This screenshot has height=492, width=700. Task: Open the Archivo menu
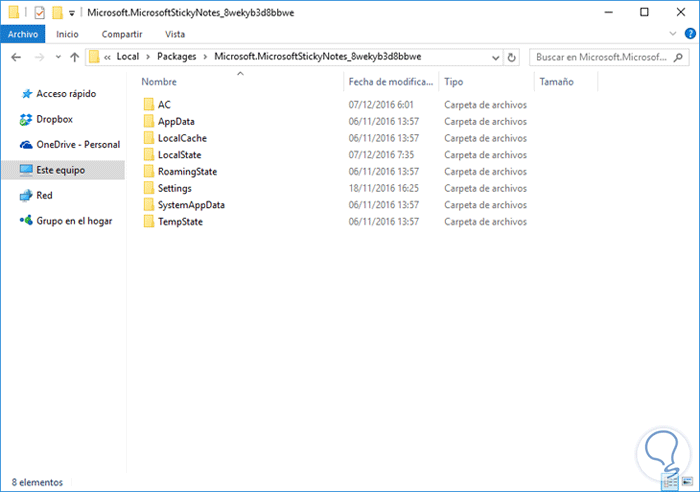[x=23, y=34]
